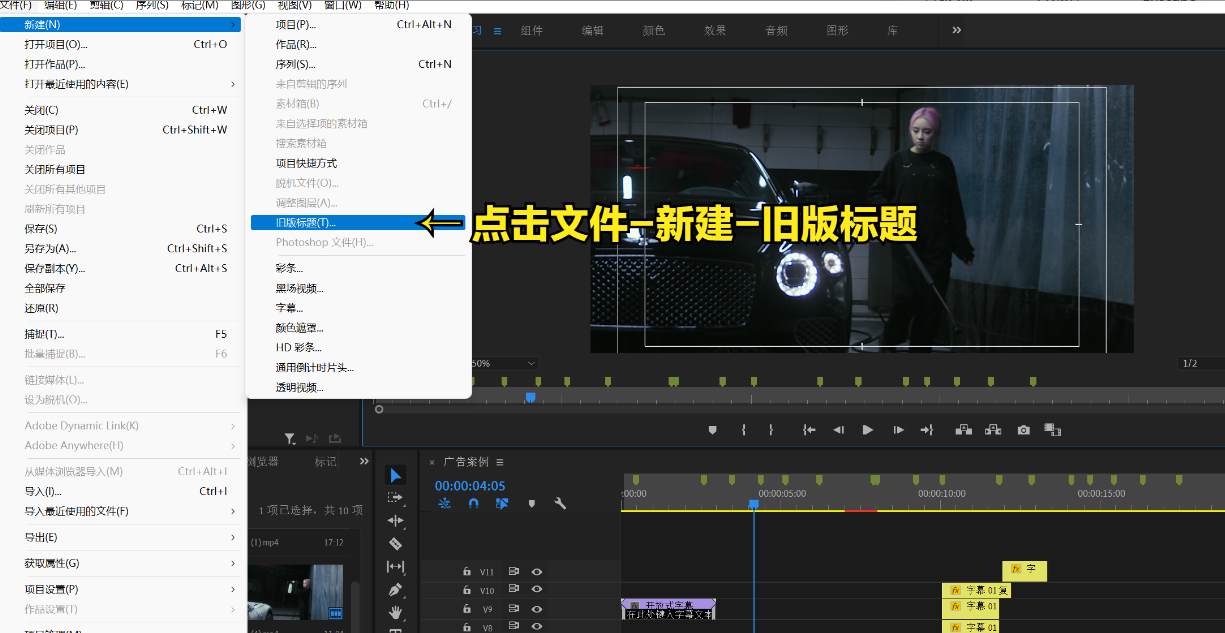The height and width of the screenshot is (633, 1225).
Task: Toggle lock on track V10
Action: (466, 591)
